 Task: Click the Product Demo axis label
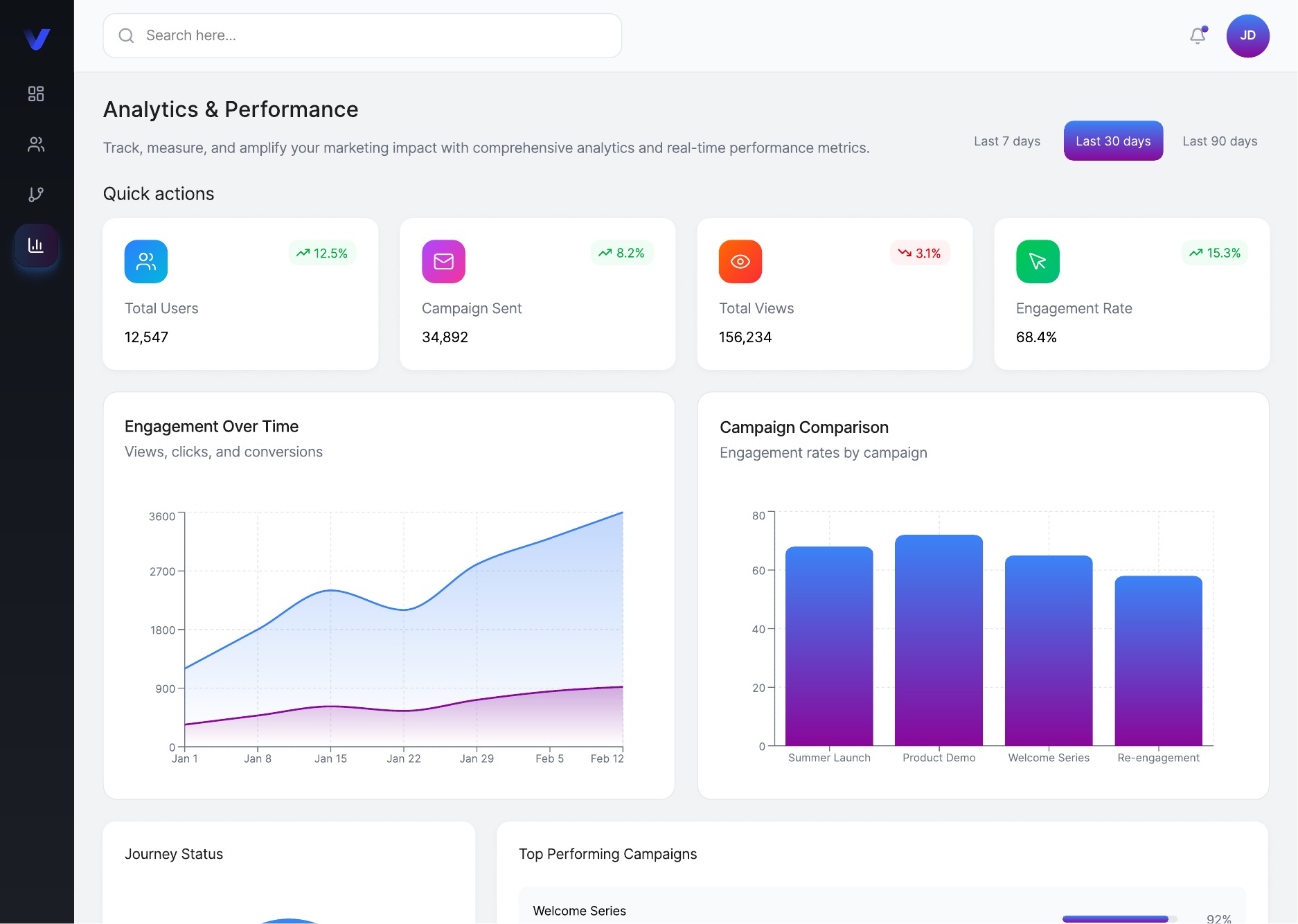(939, 758)
